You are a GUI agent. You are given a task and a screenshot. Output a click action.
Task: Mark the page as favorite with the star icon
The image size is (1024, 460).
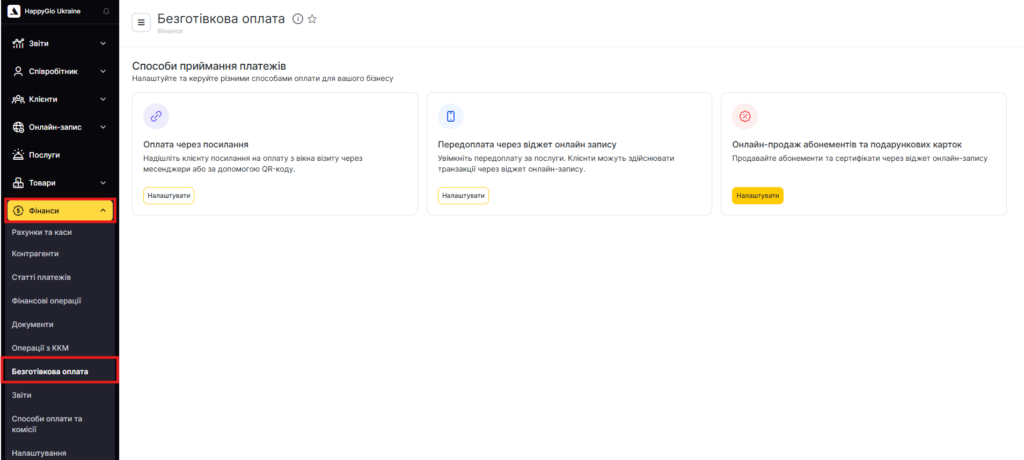312,19
